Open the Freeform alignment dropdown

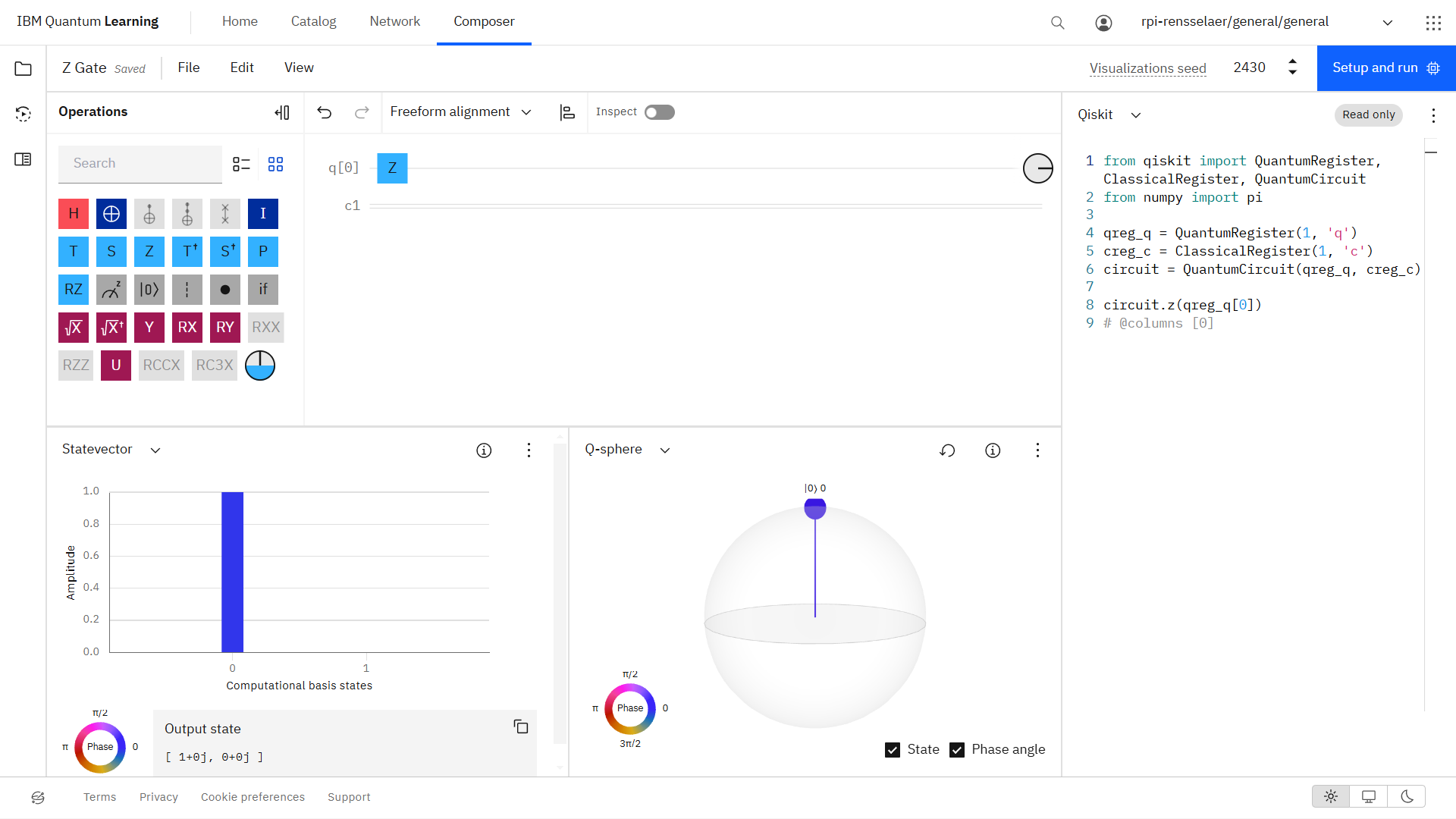coord(460,112)
